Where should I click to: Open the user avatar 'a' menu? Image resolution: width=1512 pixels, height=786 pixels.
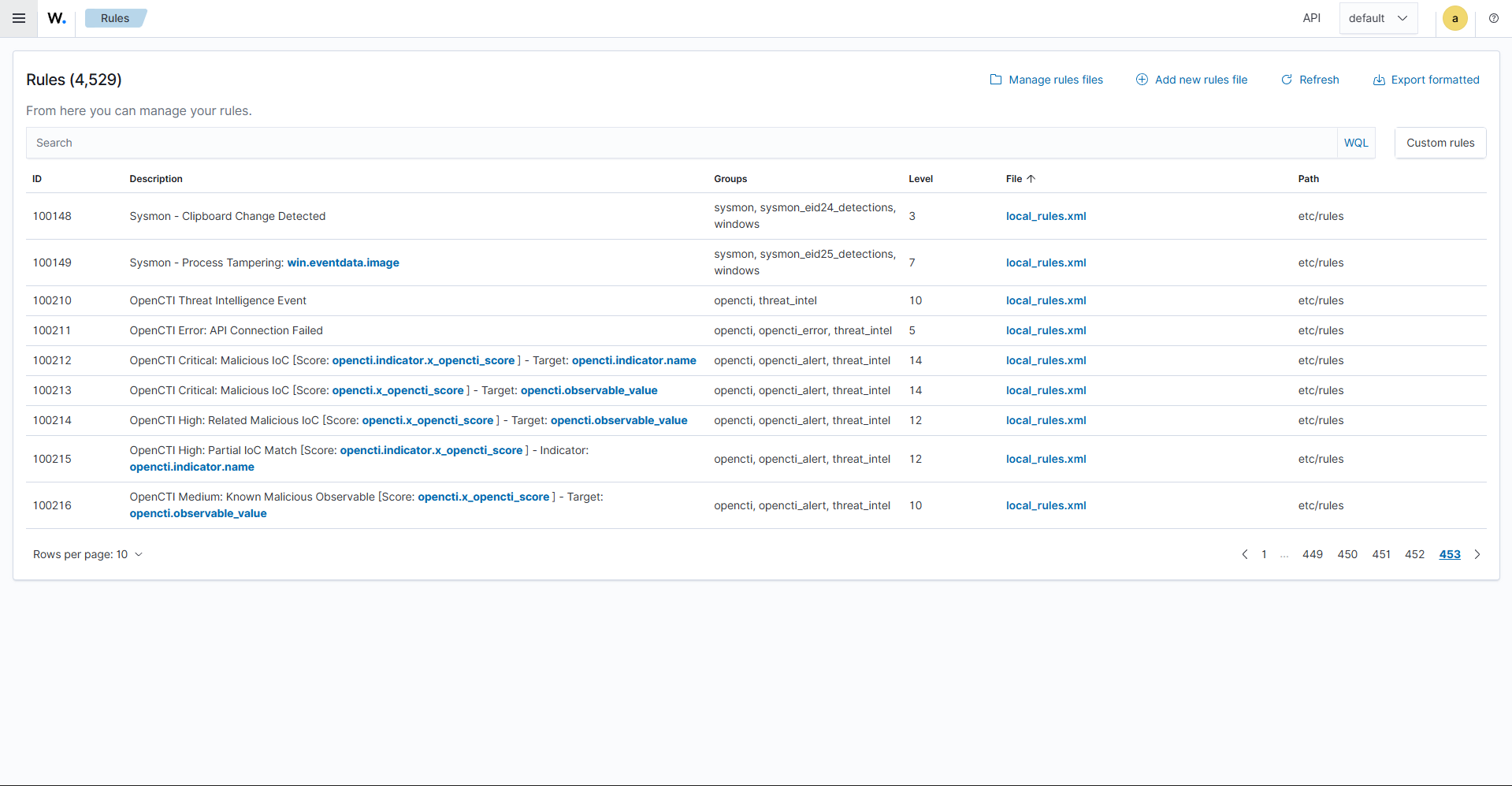pos(1454,18)
